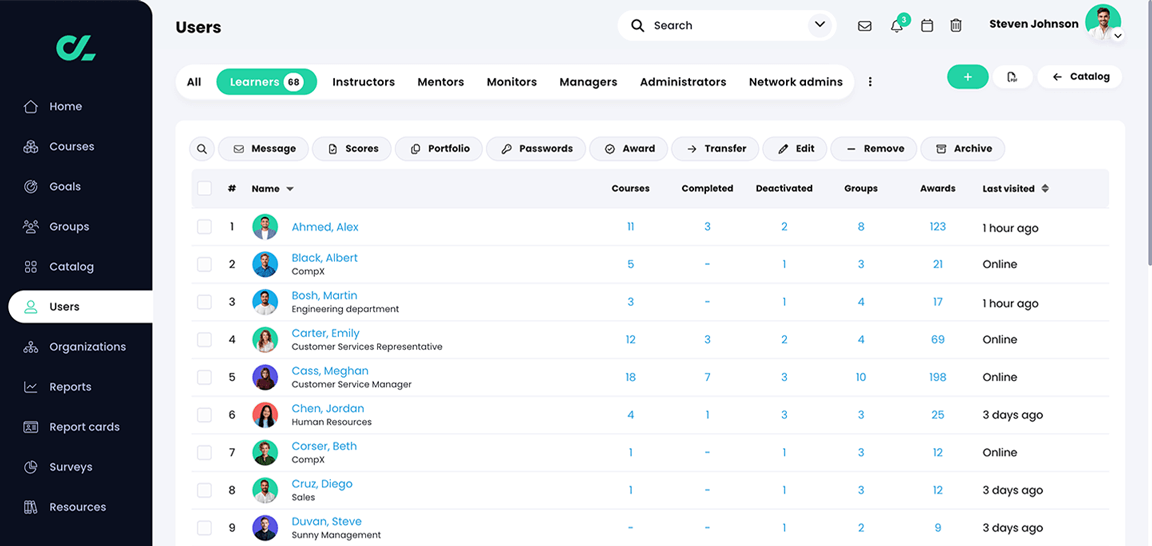Switch to the Instructors tab
This screenshot has width=1152, height=546.
coord(364,82)
